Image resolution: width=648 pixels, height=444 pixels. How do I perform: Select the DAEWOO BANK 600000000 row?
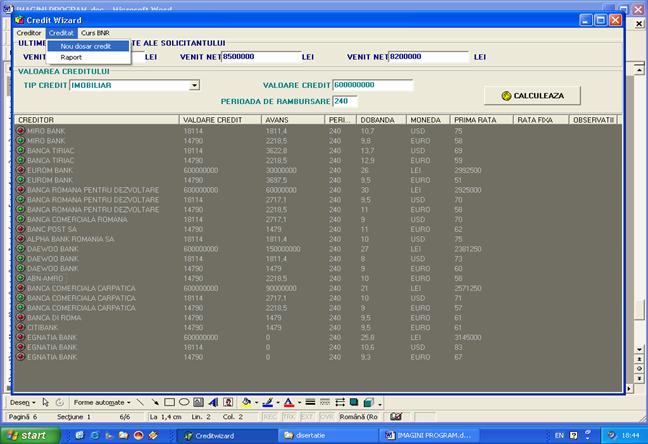[x=317, y=248]
